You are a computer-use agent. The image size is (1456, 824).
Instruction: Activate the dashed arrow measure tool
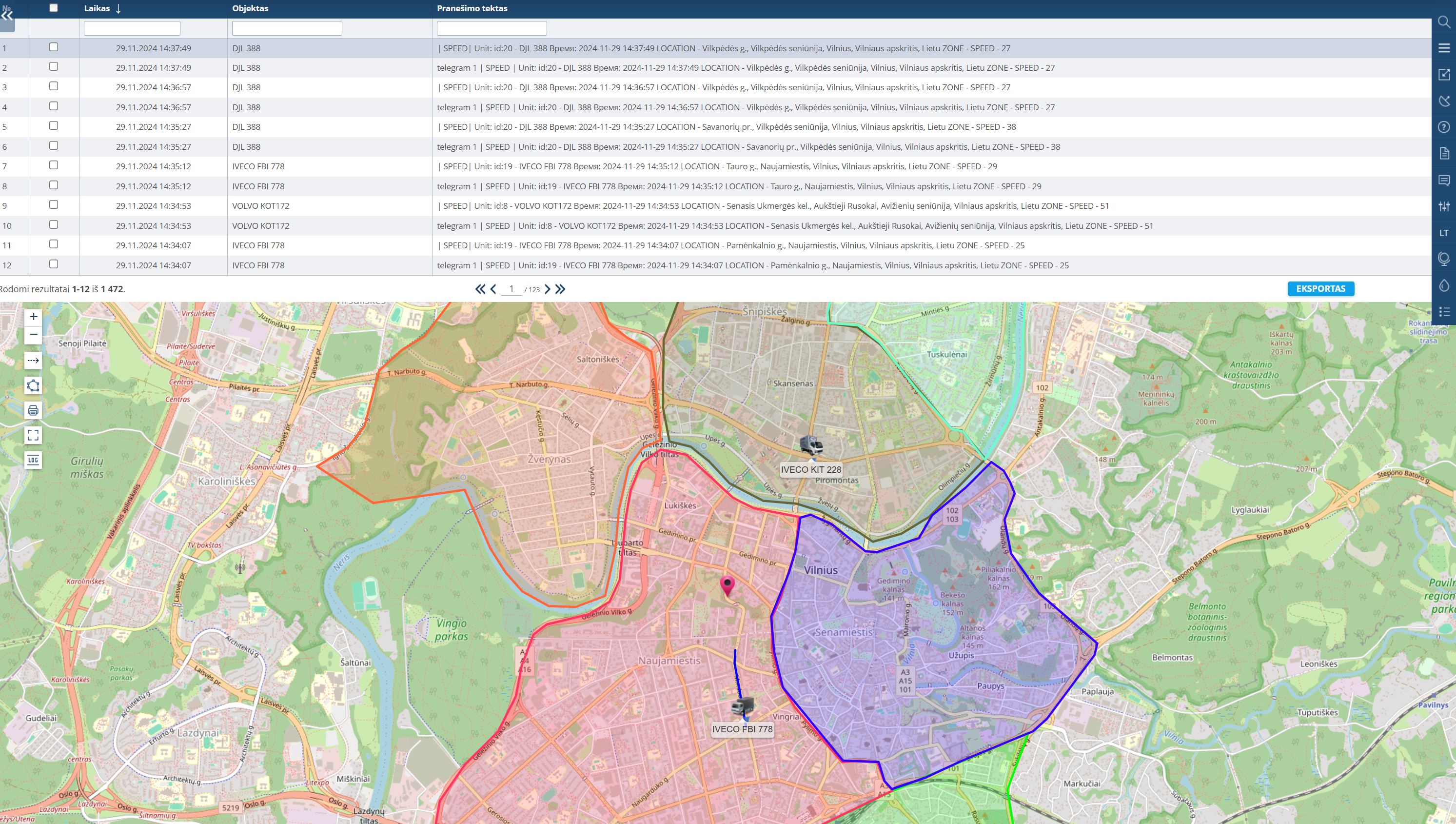[33, 361]
